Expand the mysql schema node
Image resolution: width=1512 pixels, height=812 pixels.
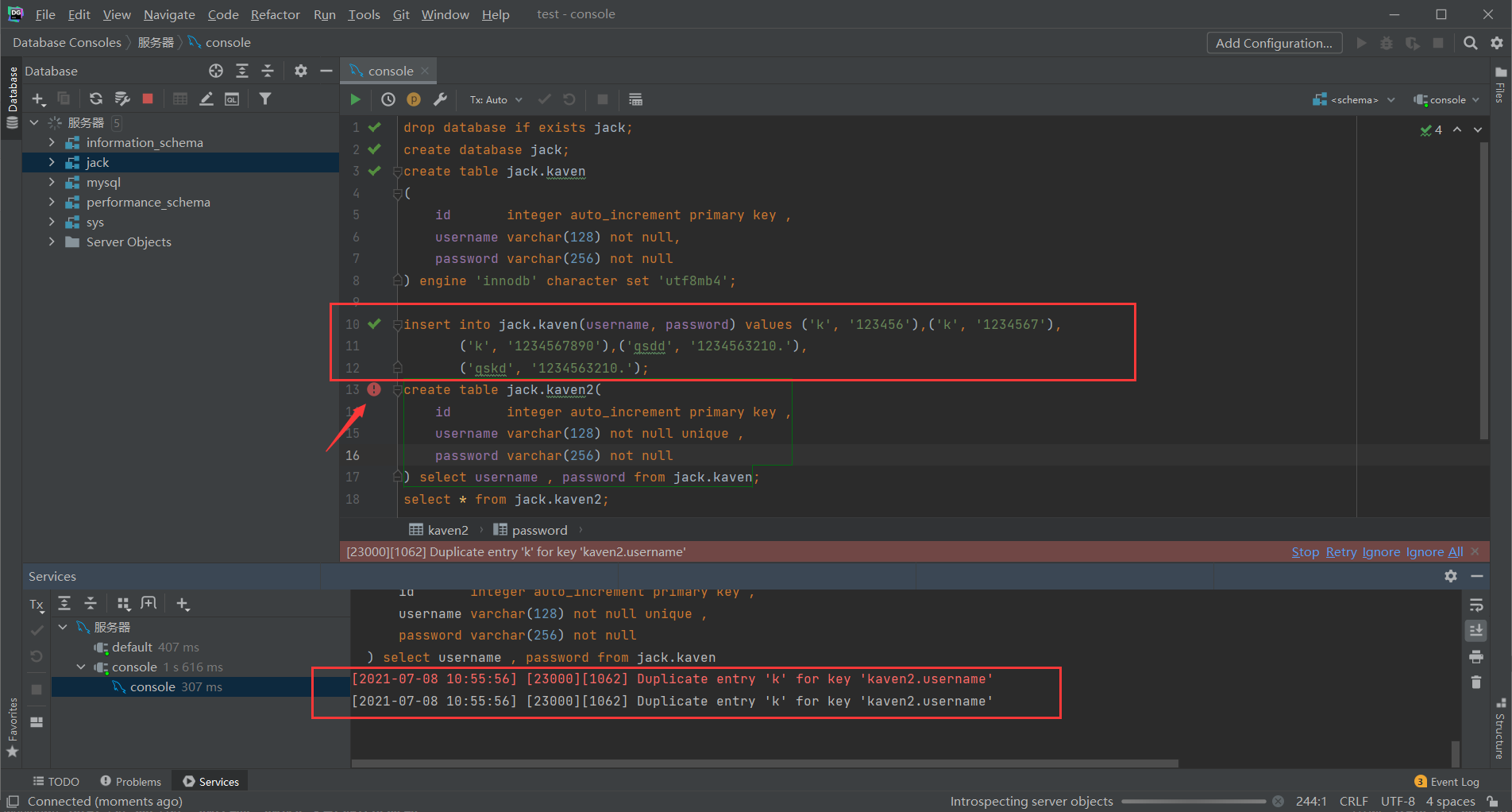[x=52, y=182]
